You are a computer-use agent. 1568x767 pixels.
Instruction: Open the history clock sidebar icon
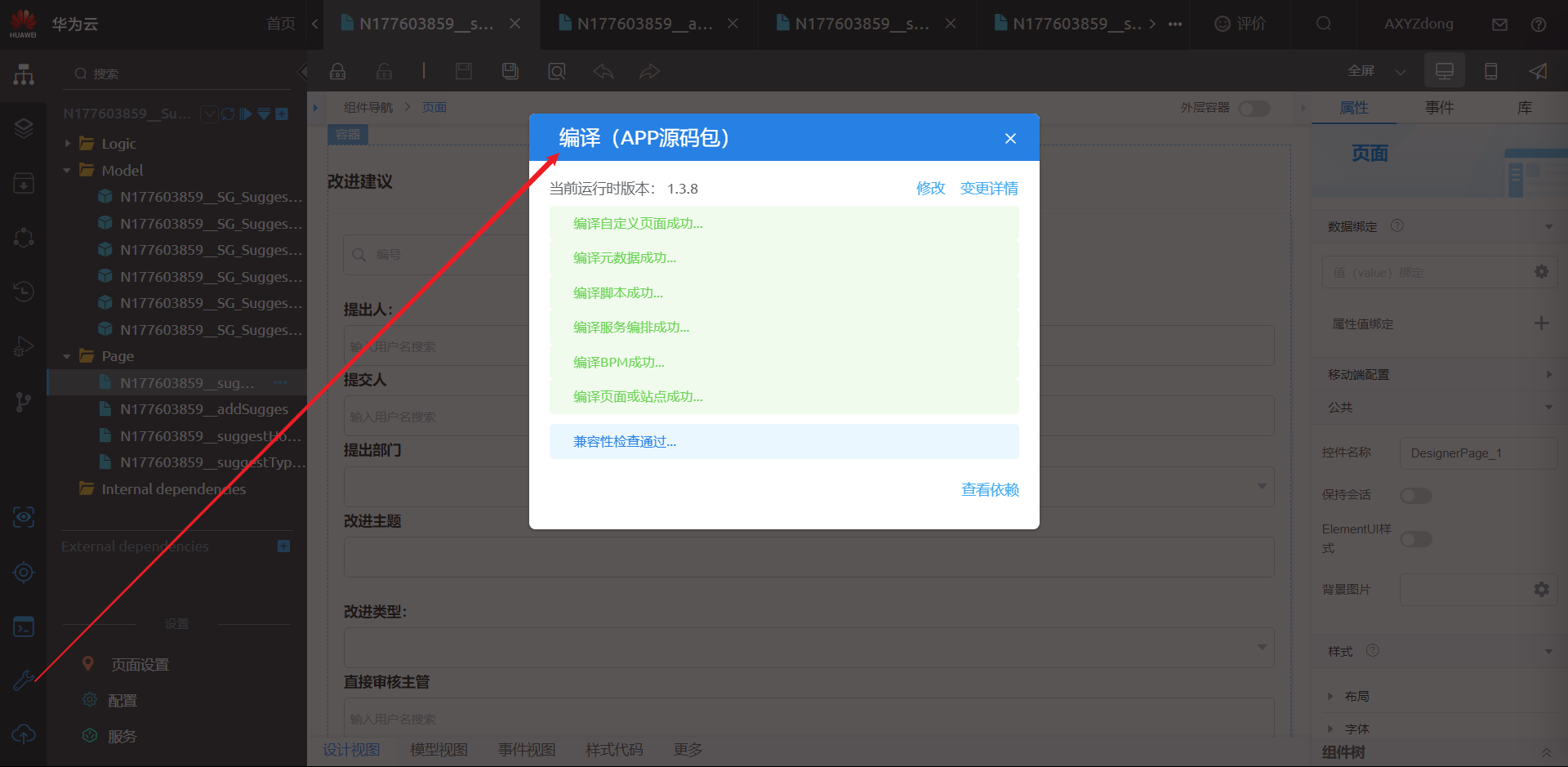click(x=24, y=291)
